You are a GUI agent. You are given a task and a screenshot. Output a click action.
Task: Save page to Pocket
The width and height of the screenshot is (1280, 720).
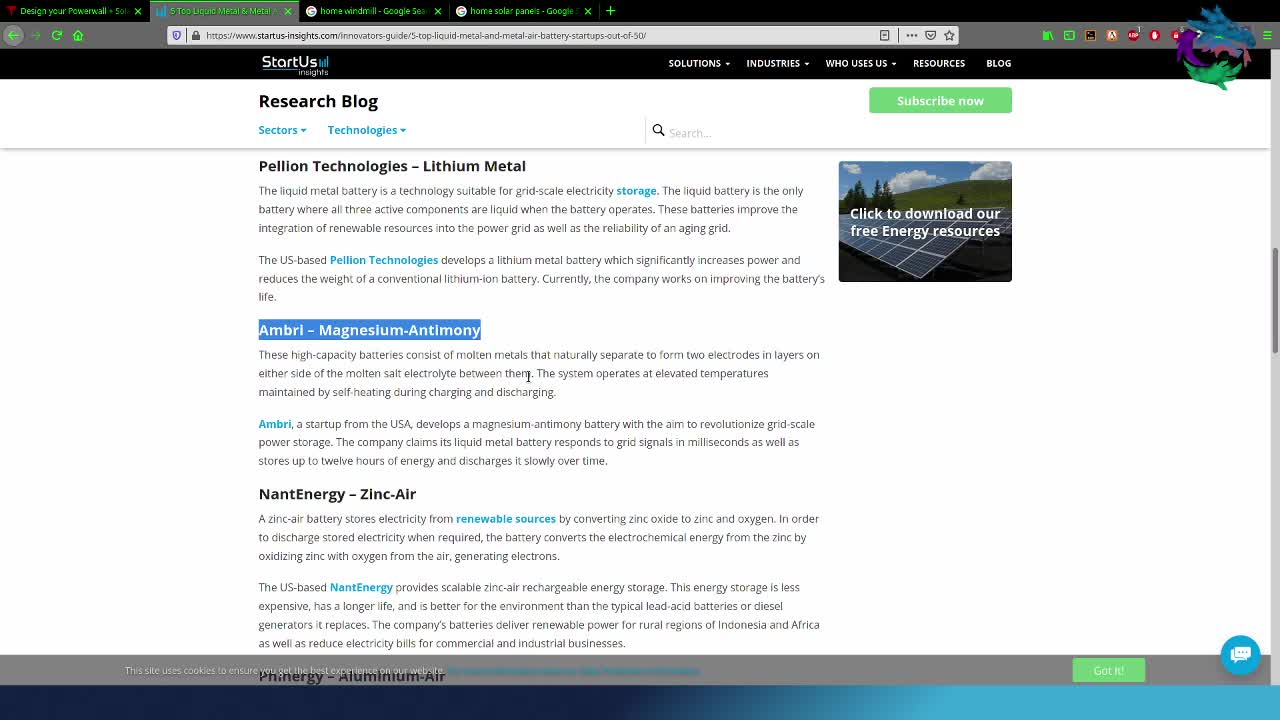coord(930,35)
